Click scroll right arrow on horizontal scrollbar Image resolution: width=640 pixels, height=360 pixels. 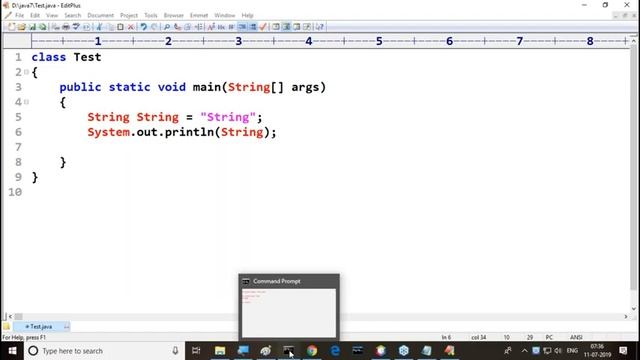(x=626, y=316)
